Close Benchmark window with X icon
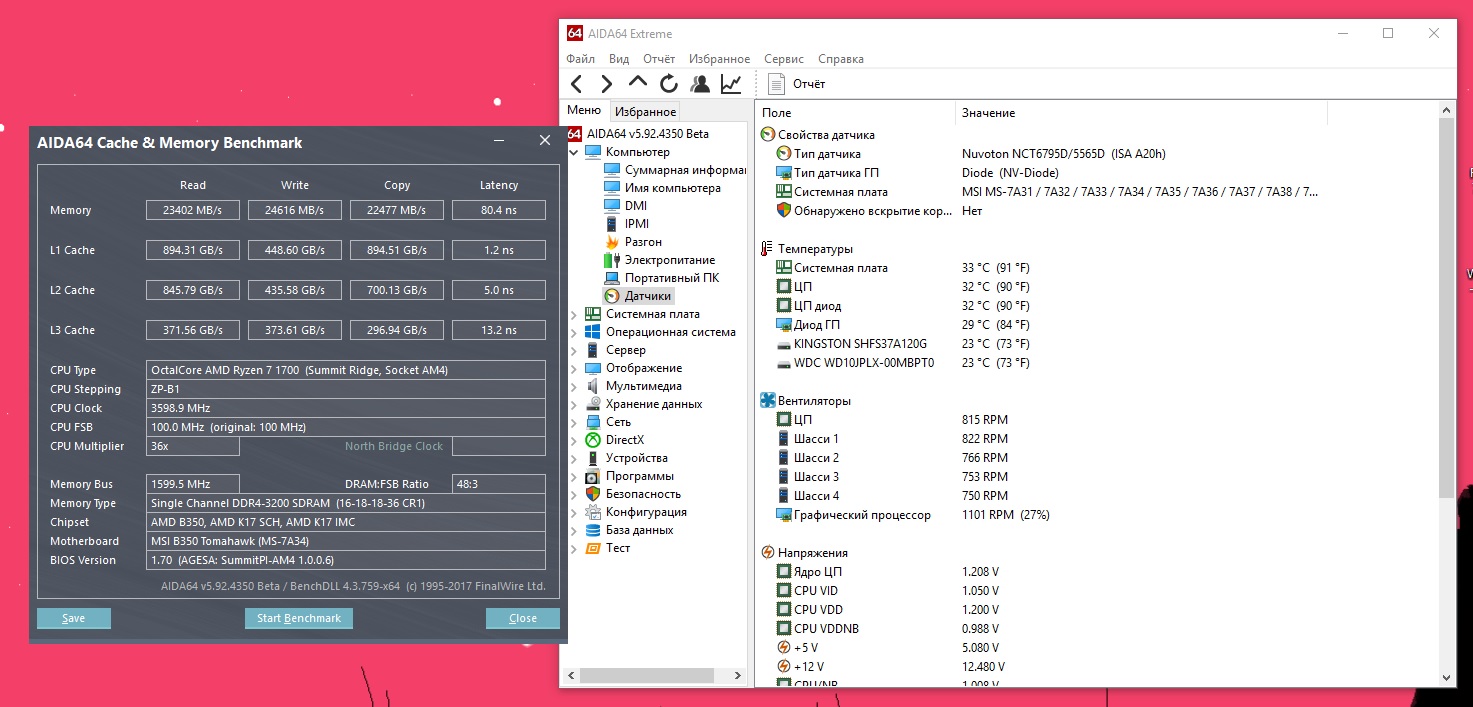Viewport: 1473px width, 707px height. point(545,141)
